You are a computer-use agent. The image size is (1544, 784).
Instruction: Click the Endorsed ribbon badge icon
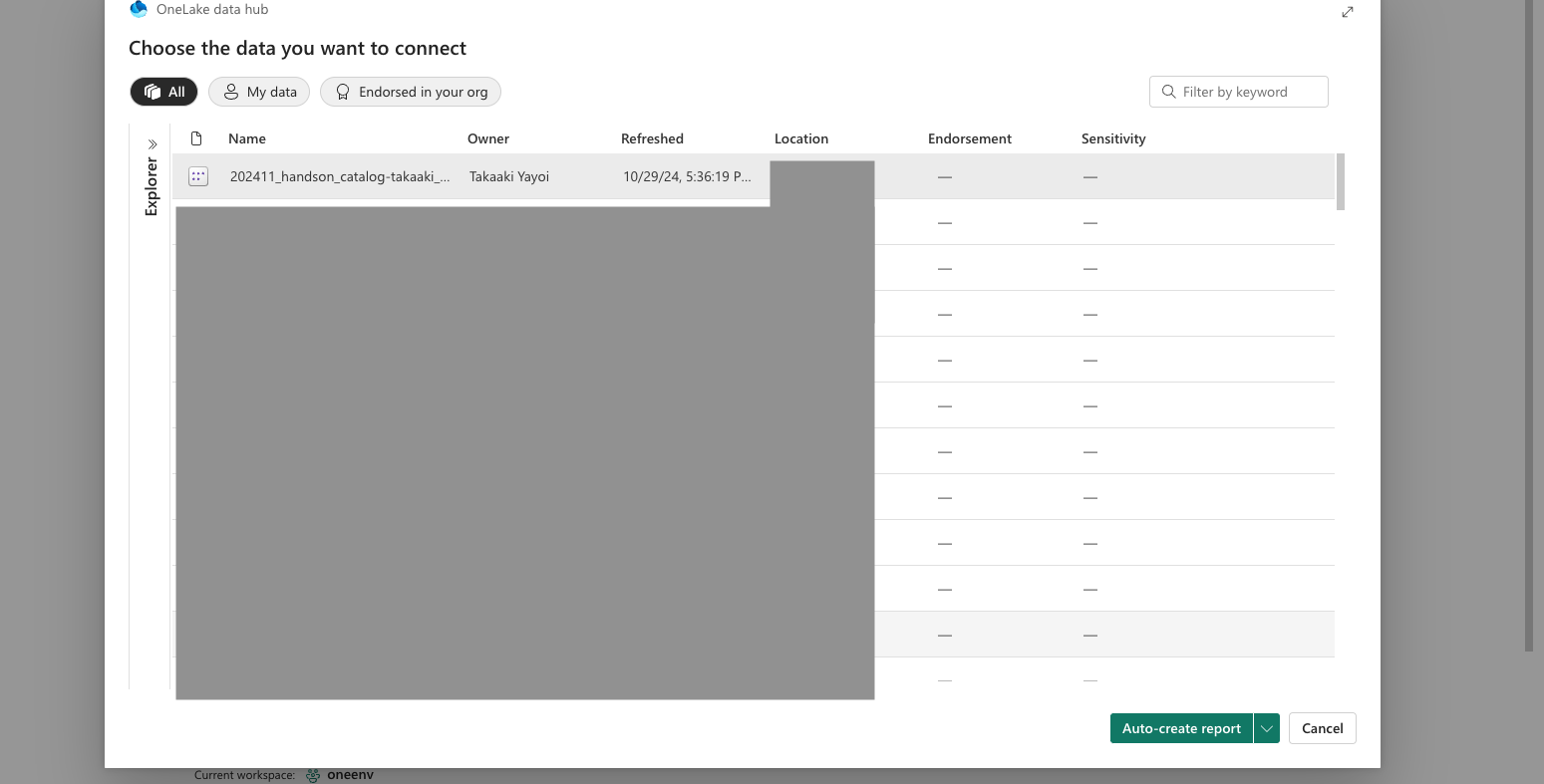(x=343, y=92)
